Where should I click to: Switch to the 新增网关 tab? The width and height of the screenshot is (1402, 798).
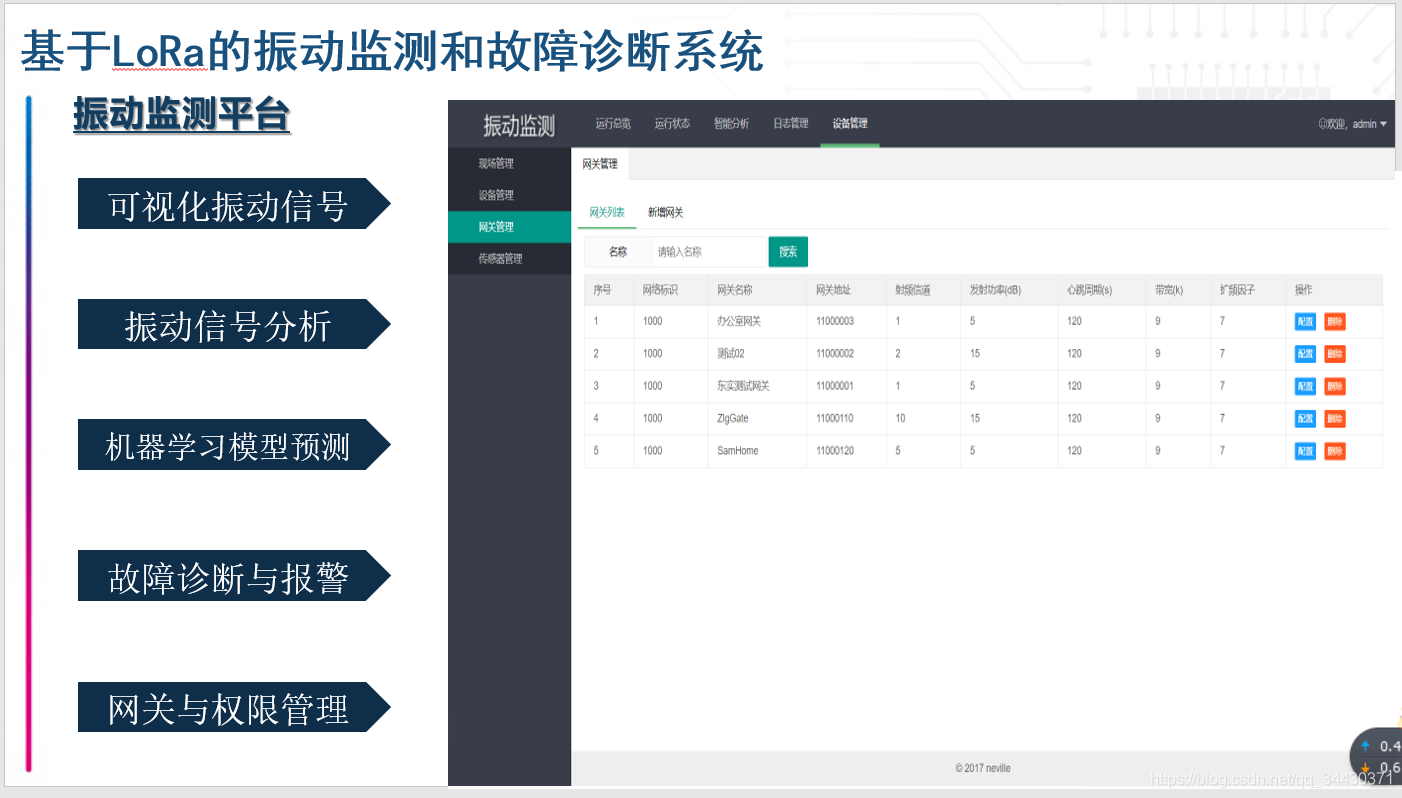pyautogui.click(x=666, y=213)
